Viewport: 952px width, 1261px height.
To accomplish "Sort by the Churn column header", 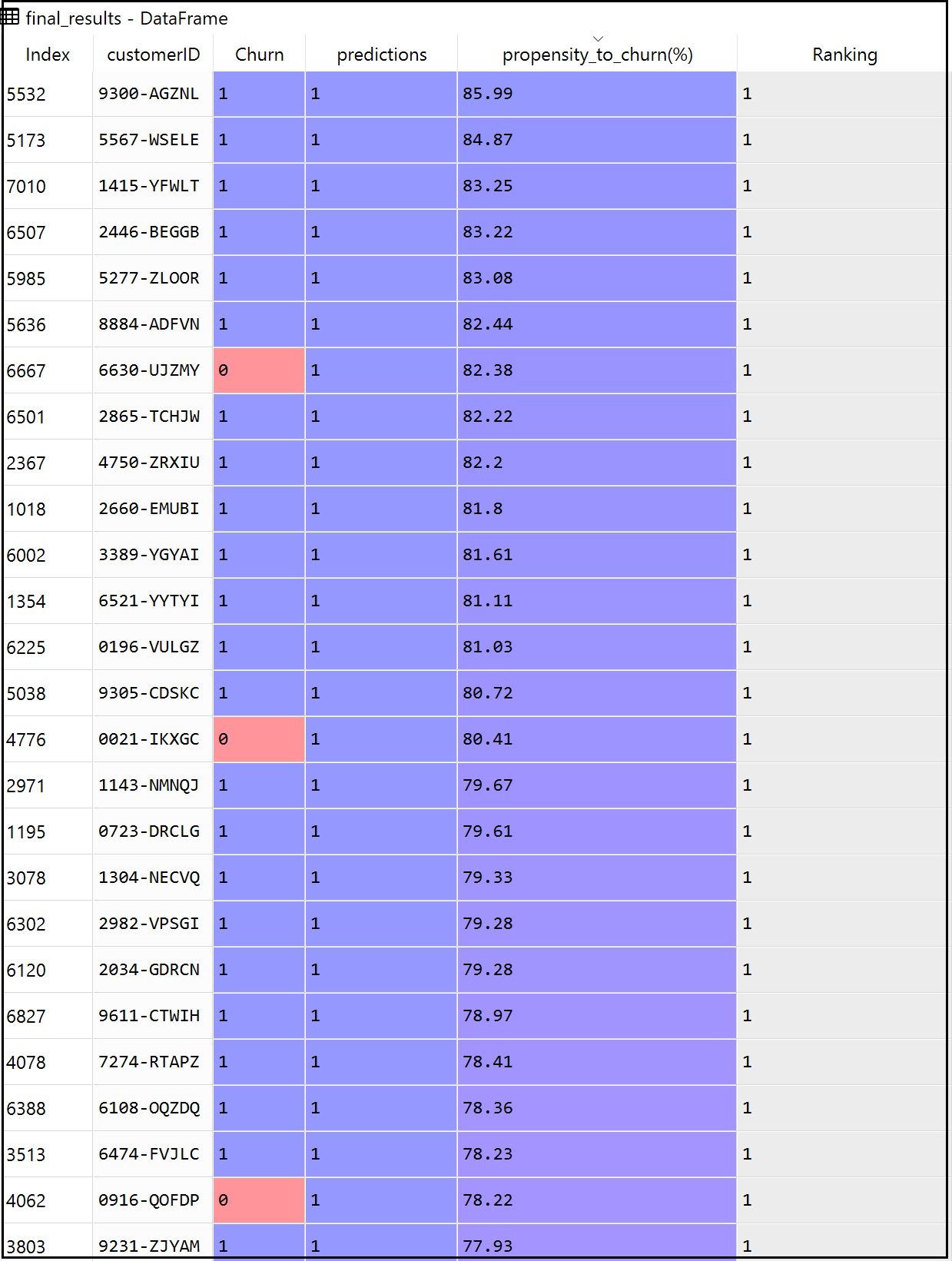I will click(x=259, y=55).
